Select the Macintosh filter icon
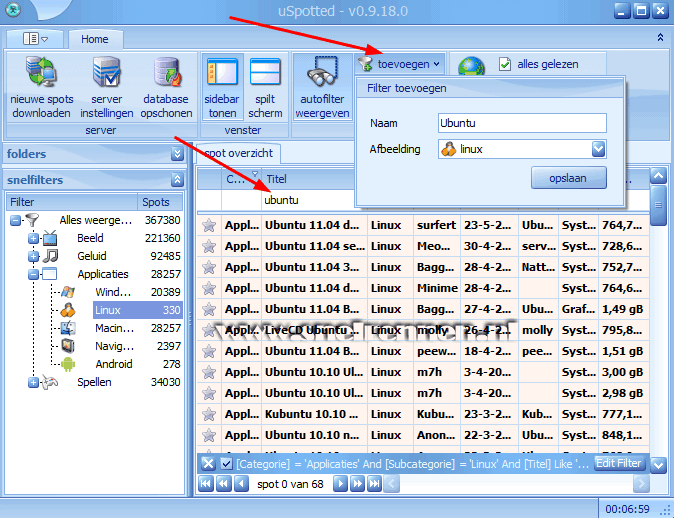674x518 pixels. pos(68,328)
